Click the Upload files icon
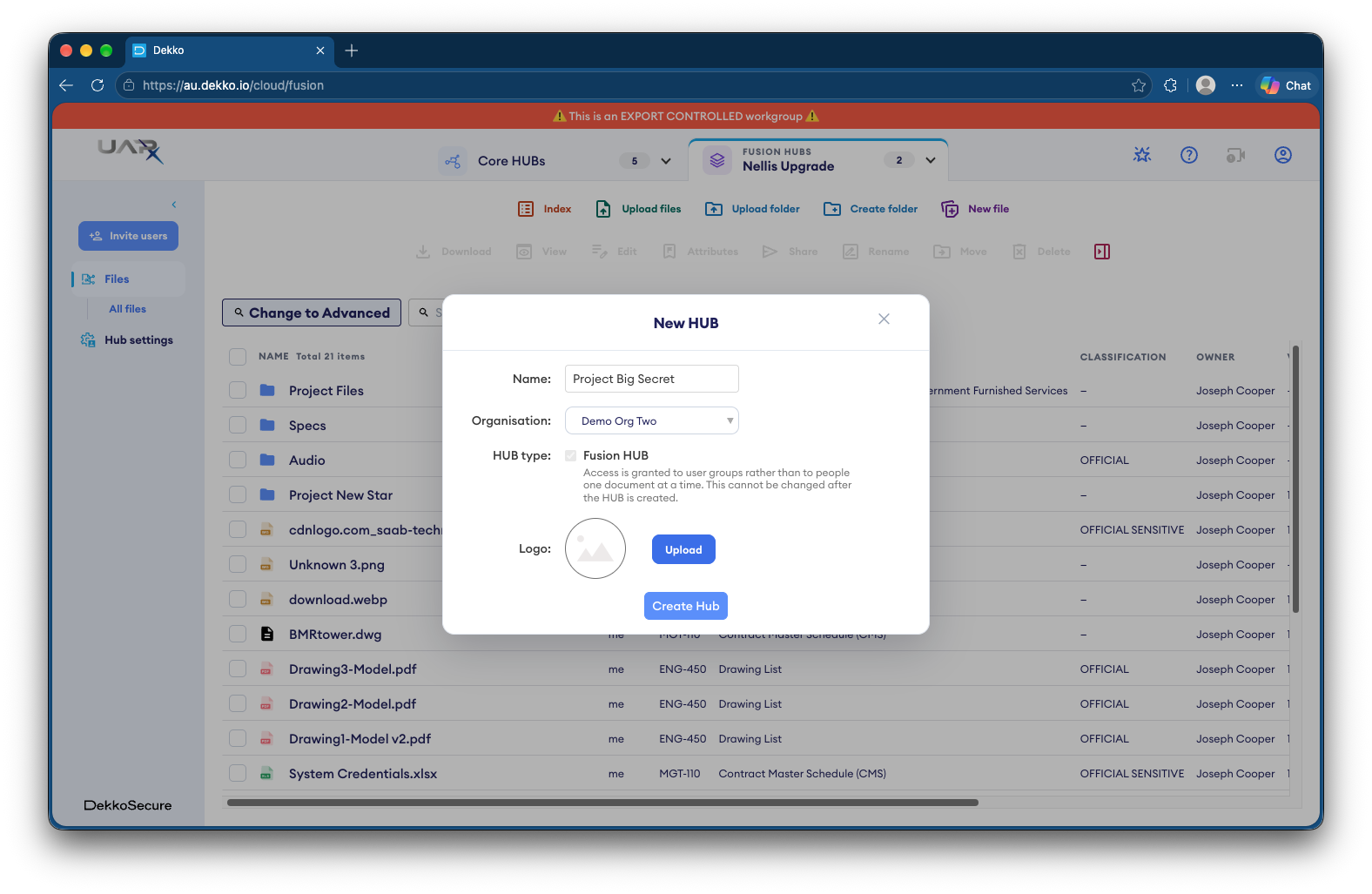 (x=603, y=209)
